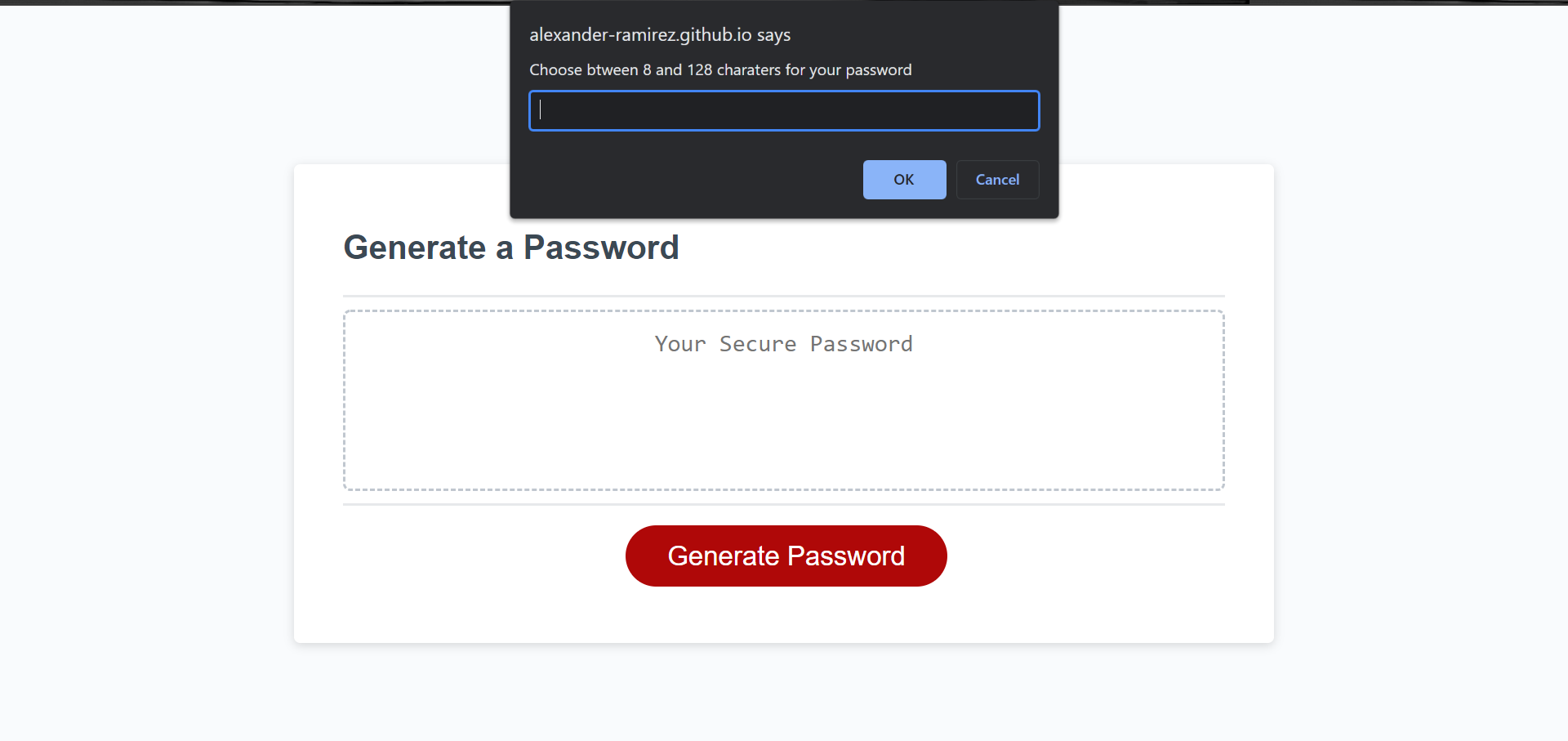Screen dimensions: 1568x741
Task: Confirm the password length with OK
Action: coord(904,180)
